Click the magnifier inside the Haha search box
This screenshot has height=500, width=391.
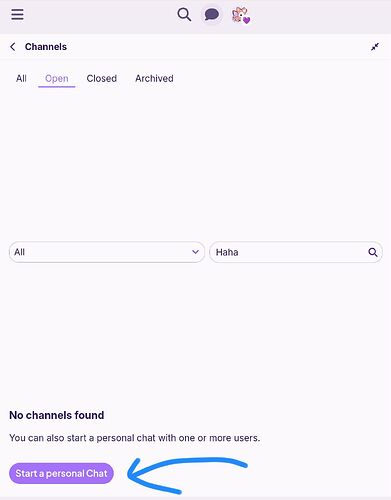coord(373,252)
